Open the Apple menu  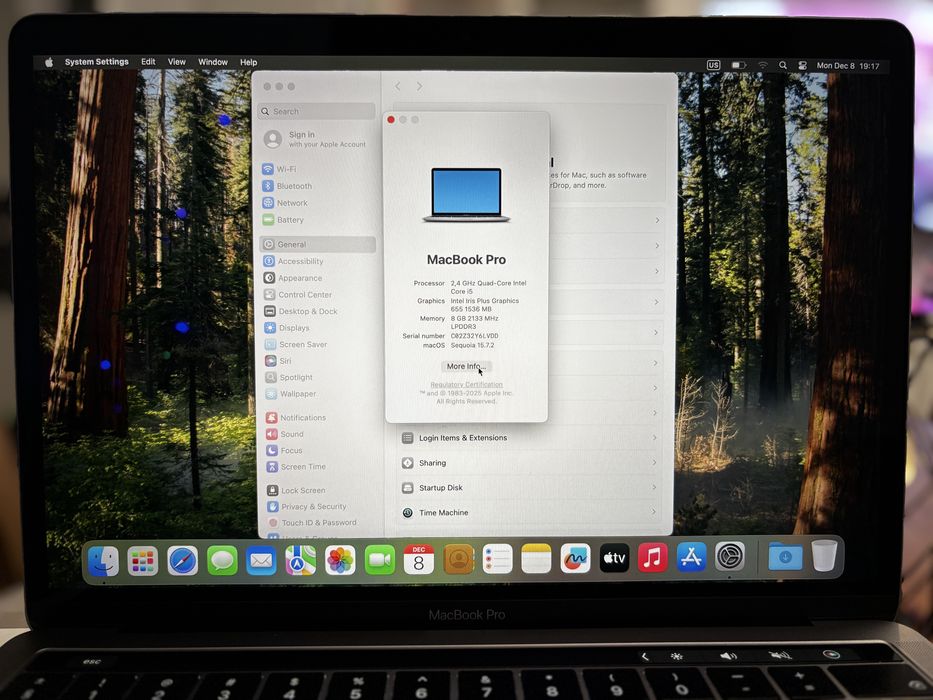[49, 62]
